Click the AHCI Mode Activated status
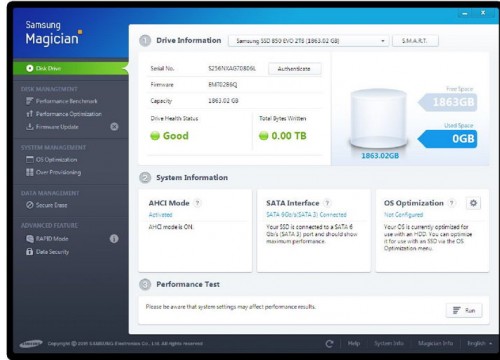This screenshot has width=500, height=360. (160, 215)
